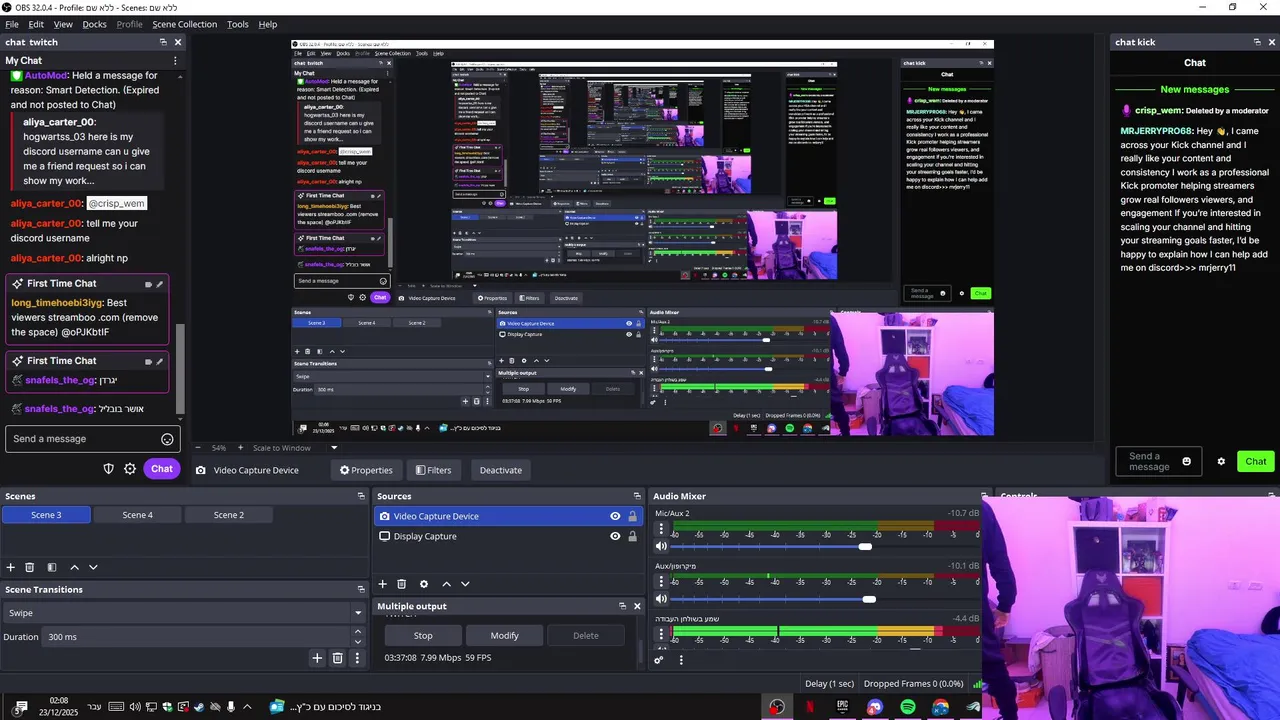Open Properties of the selected source
This screenshot has height=720, width=1280.
(x=366, y=470)
